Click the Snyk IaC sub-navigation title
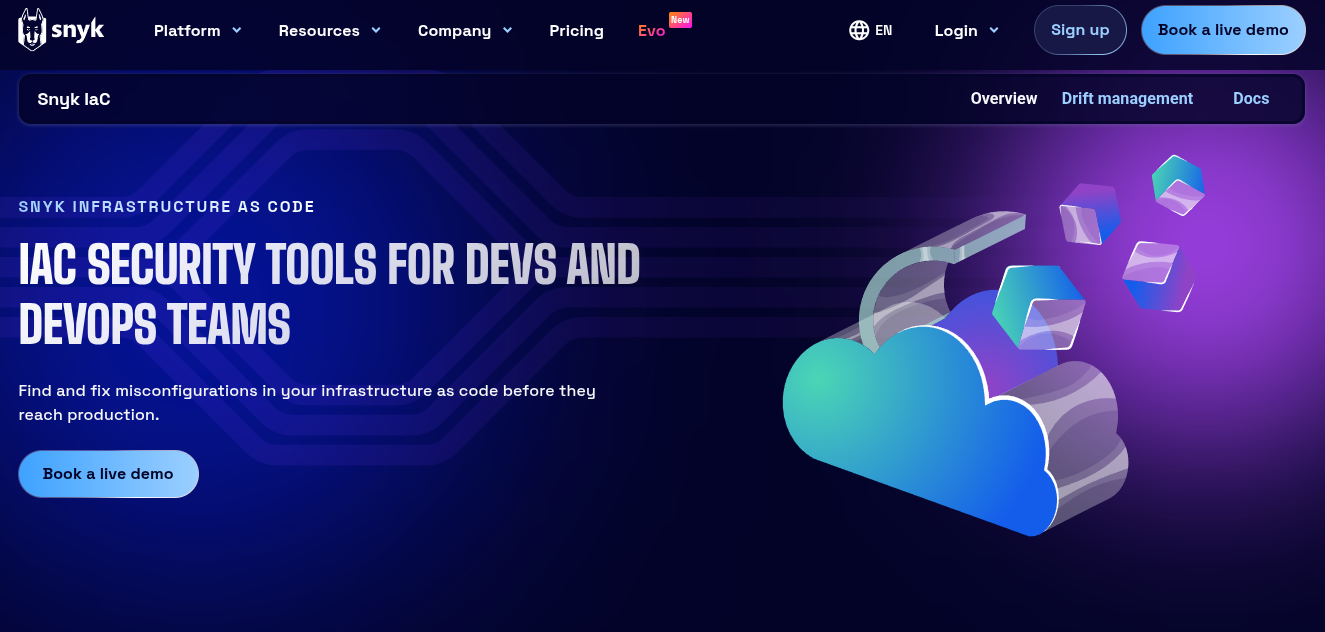Image resolution: width=1325 pixels, height=632 pixels. (x=74, y=99)
